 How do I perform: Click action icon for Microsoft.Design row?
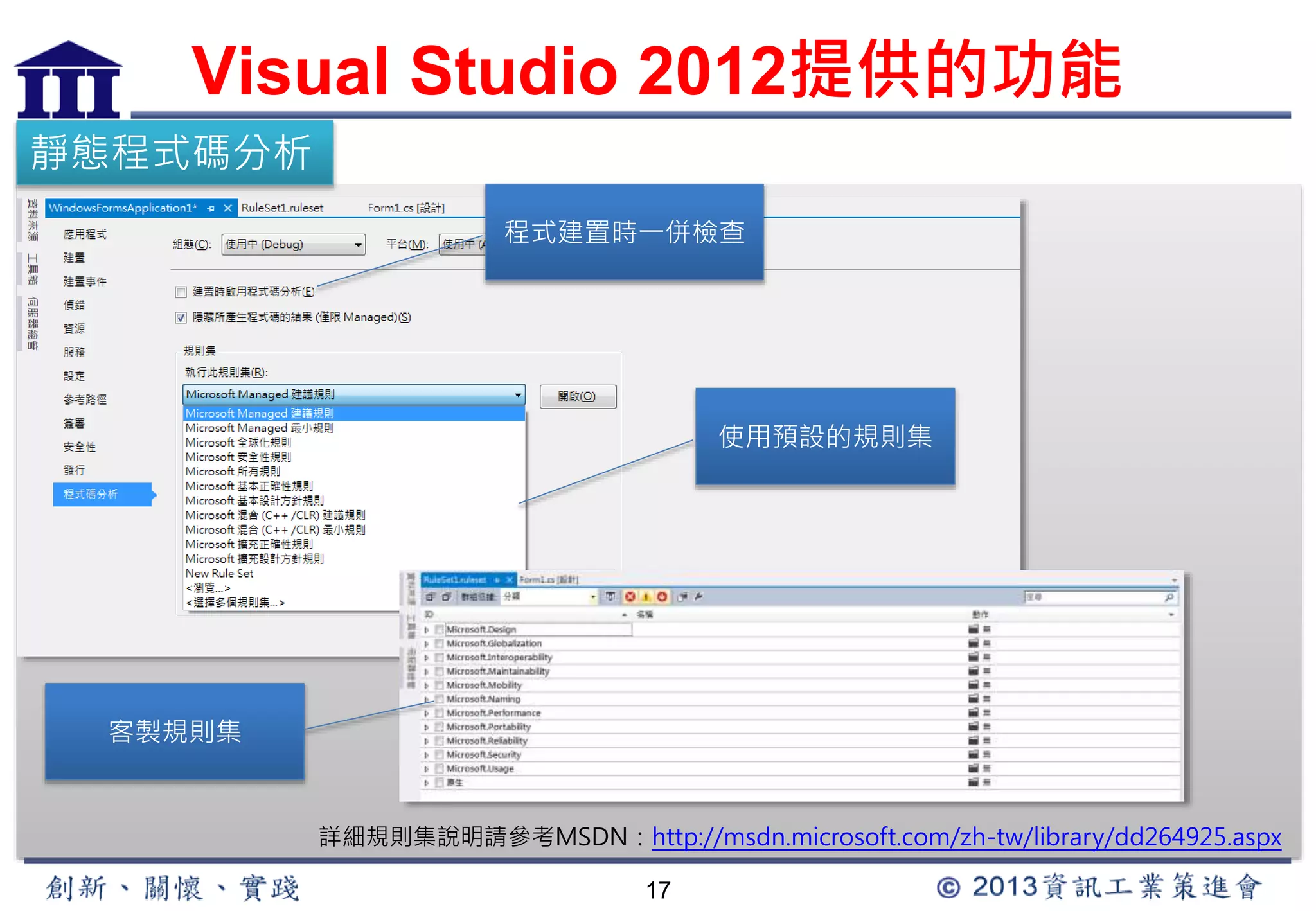(974, 630)
